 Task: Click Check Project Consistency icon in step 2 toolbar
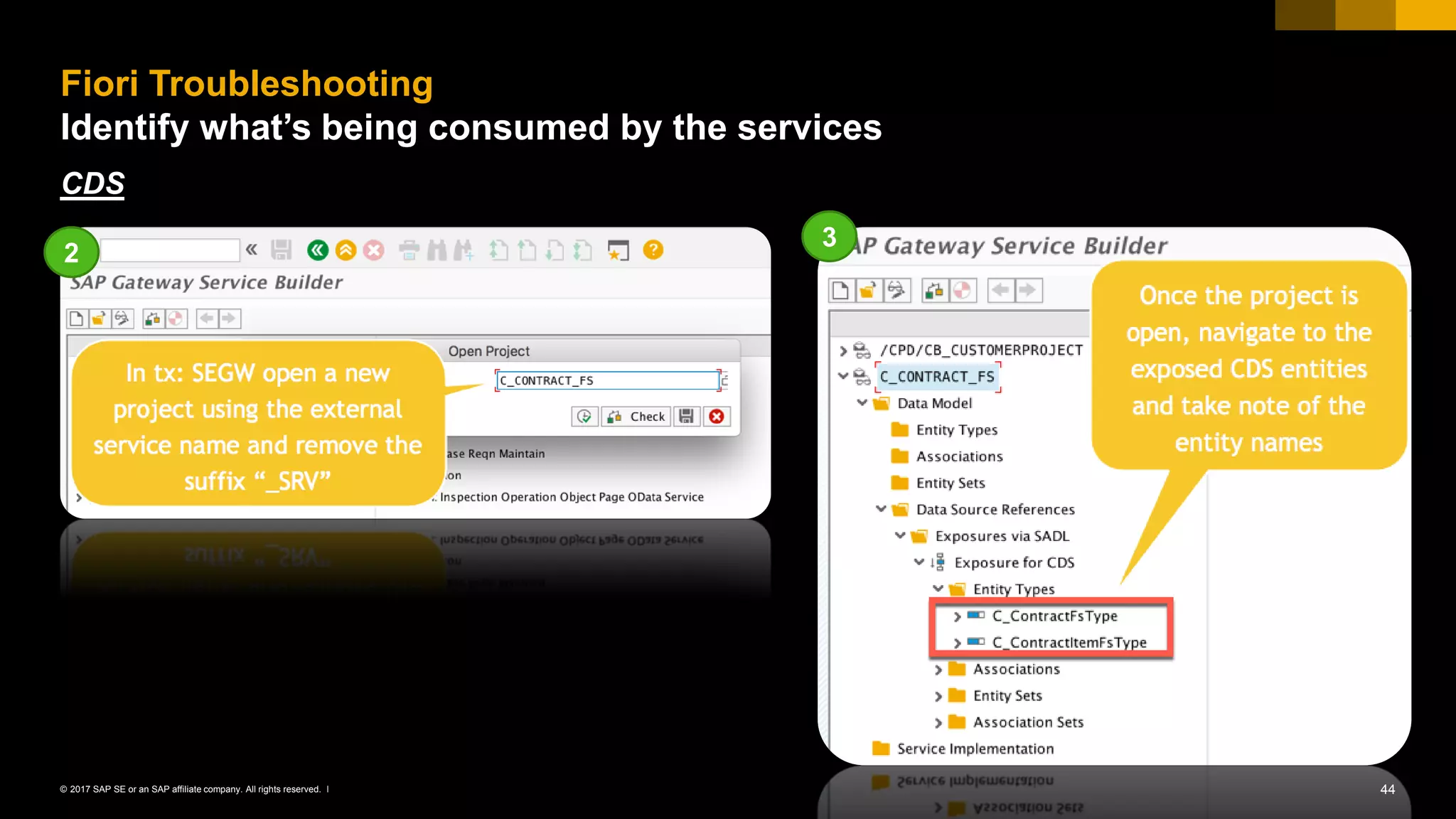(x=153, y=318)
